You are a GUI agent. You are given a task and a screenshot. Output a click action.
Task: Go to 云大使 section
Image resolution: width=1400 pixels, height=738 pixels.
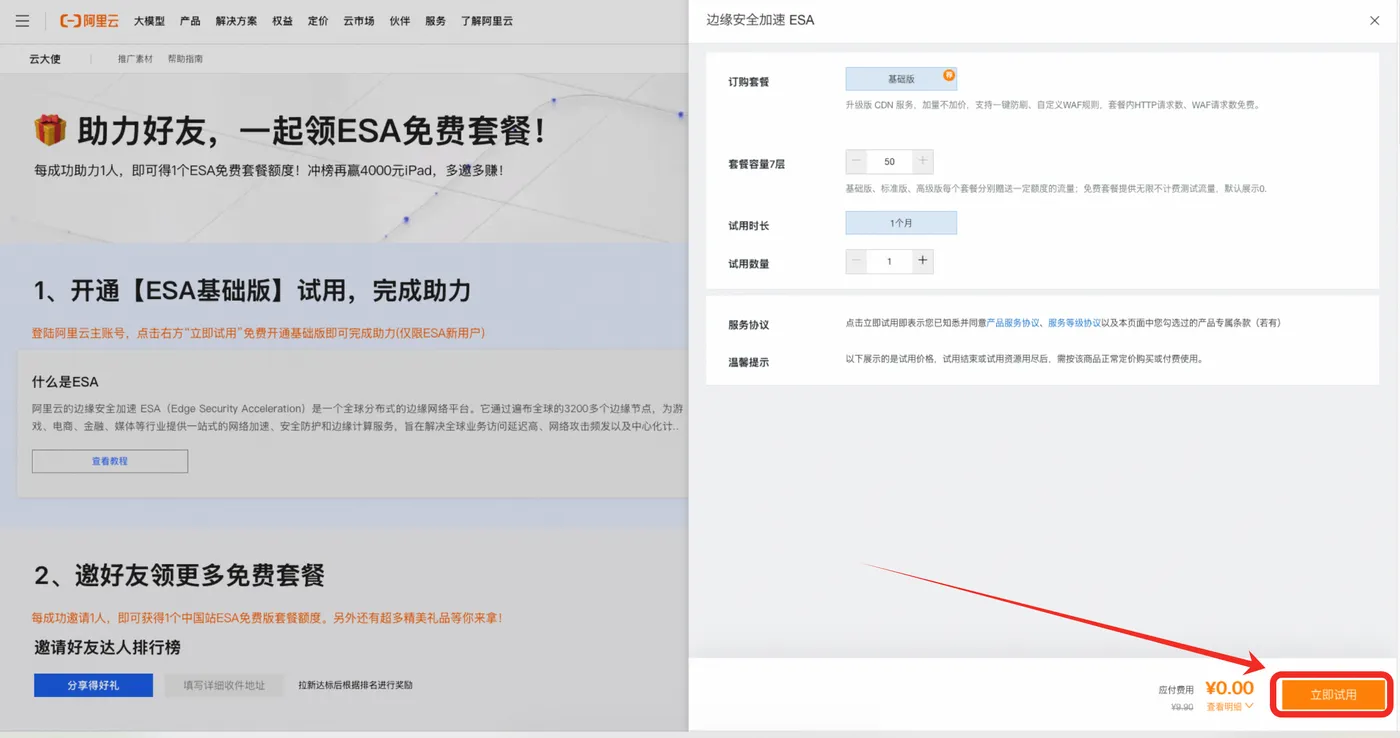click(44, 59)
